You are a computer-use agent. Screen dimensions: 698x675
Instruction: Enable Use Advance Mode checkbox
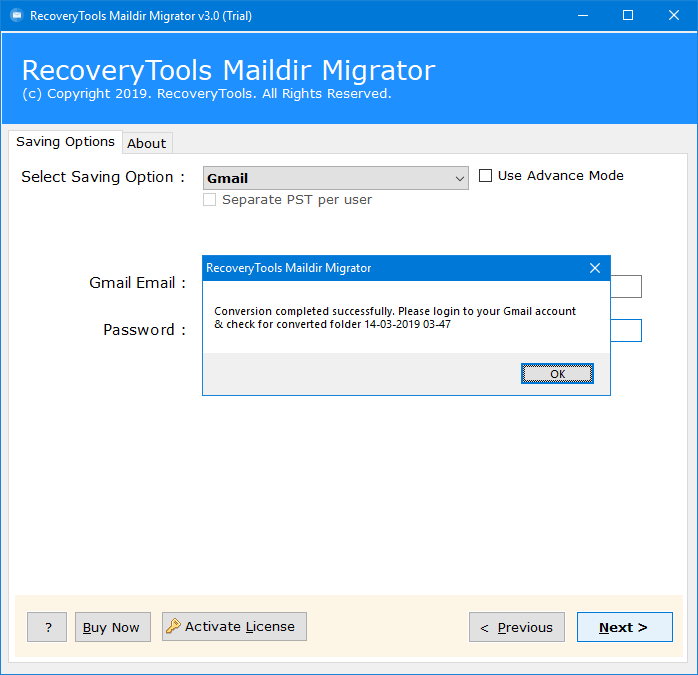485,175
